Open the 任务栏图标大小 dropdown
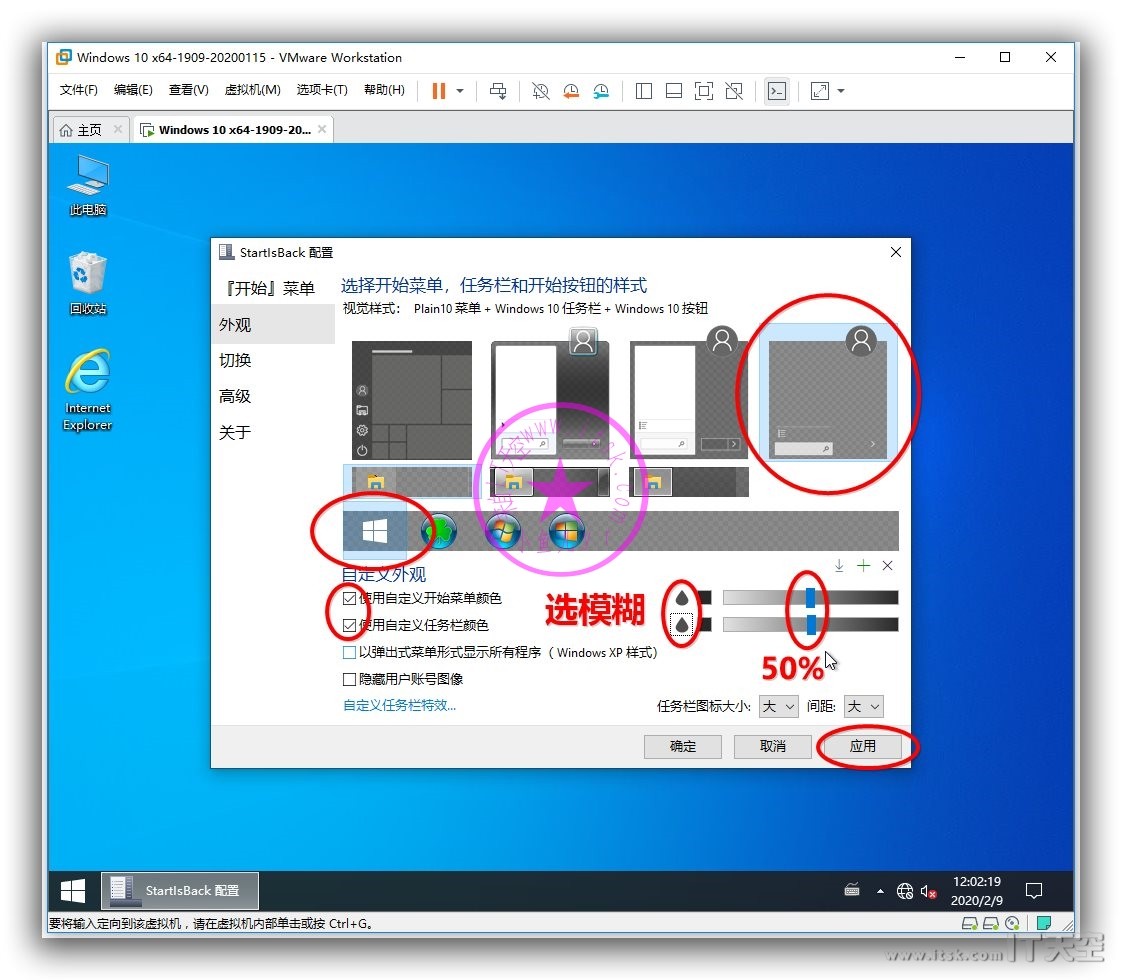This screenshot has width=1122, height=980. click(x=779, y=707)
